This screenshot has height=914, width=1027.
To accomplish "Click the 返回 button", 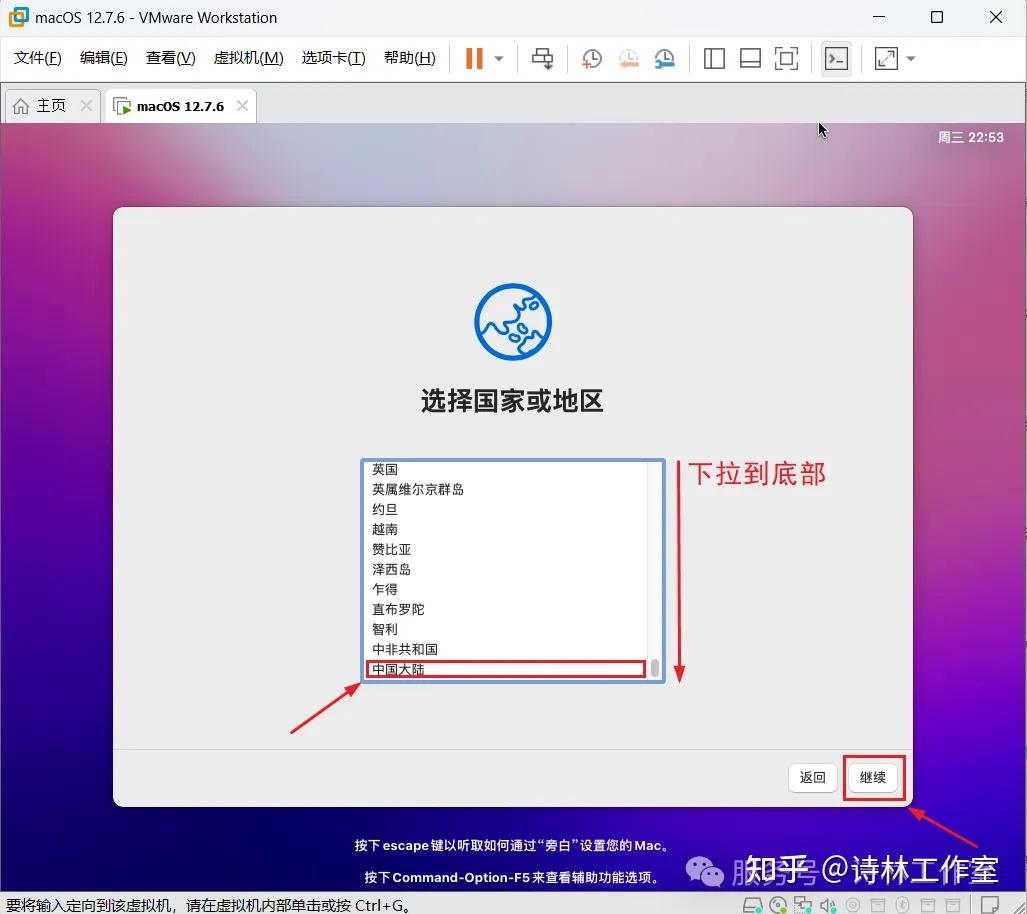I will pyautogui.click(x=812, y=777).
